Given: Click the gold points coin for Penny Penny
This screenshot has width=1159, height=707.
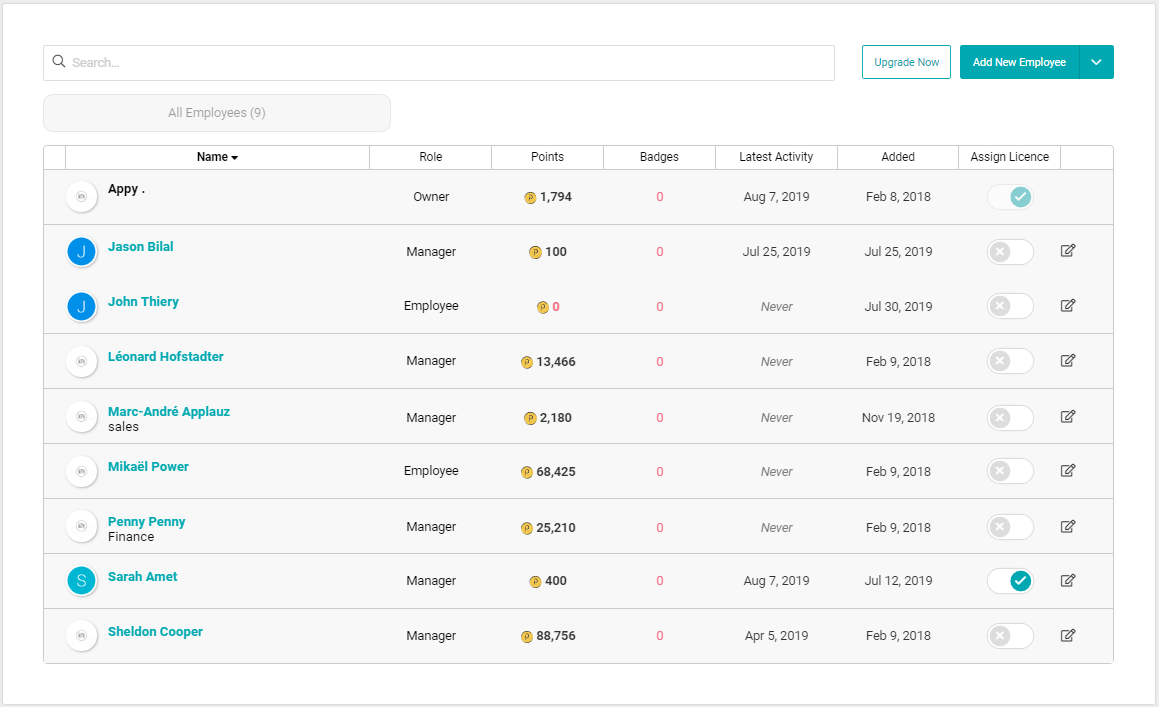Looking at the screenshot, I should (x=527, y=528).
